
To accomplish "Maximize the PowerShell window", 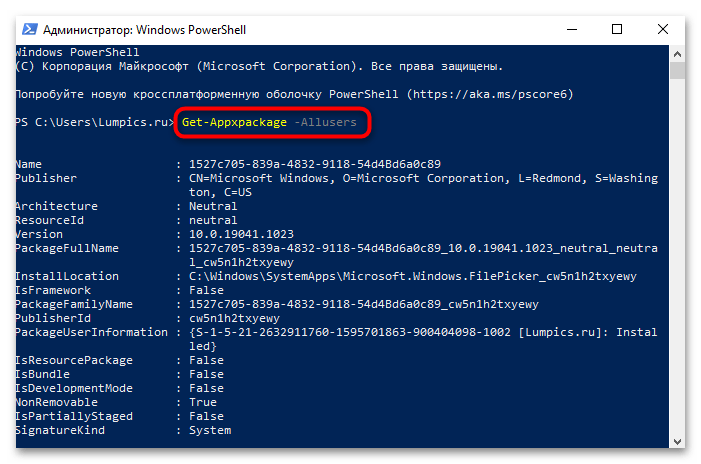I will (x=617, y=30).
